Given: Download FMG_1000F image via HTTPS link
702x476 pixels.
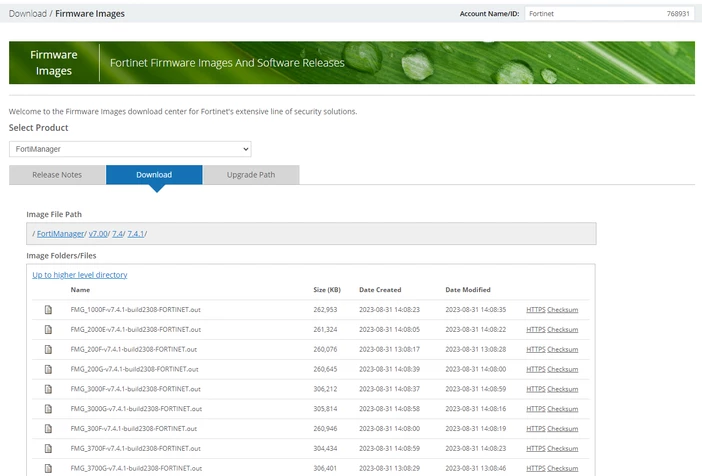Looking at the screenshot, I should click(x=535, y=309).
